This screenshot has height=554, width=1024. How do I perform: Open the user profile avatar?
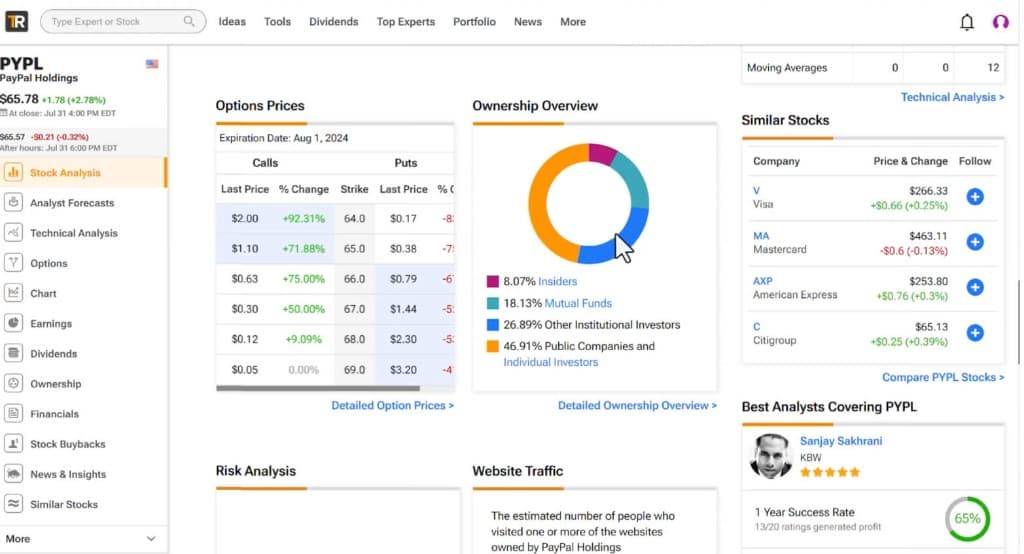[x=1000, y=22]
